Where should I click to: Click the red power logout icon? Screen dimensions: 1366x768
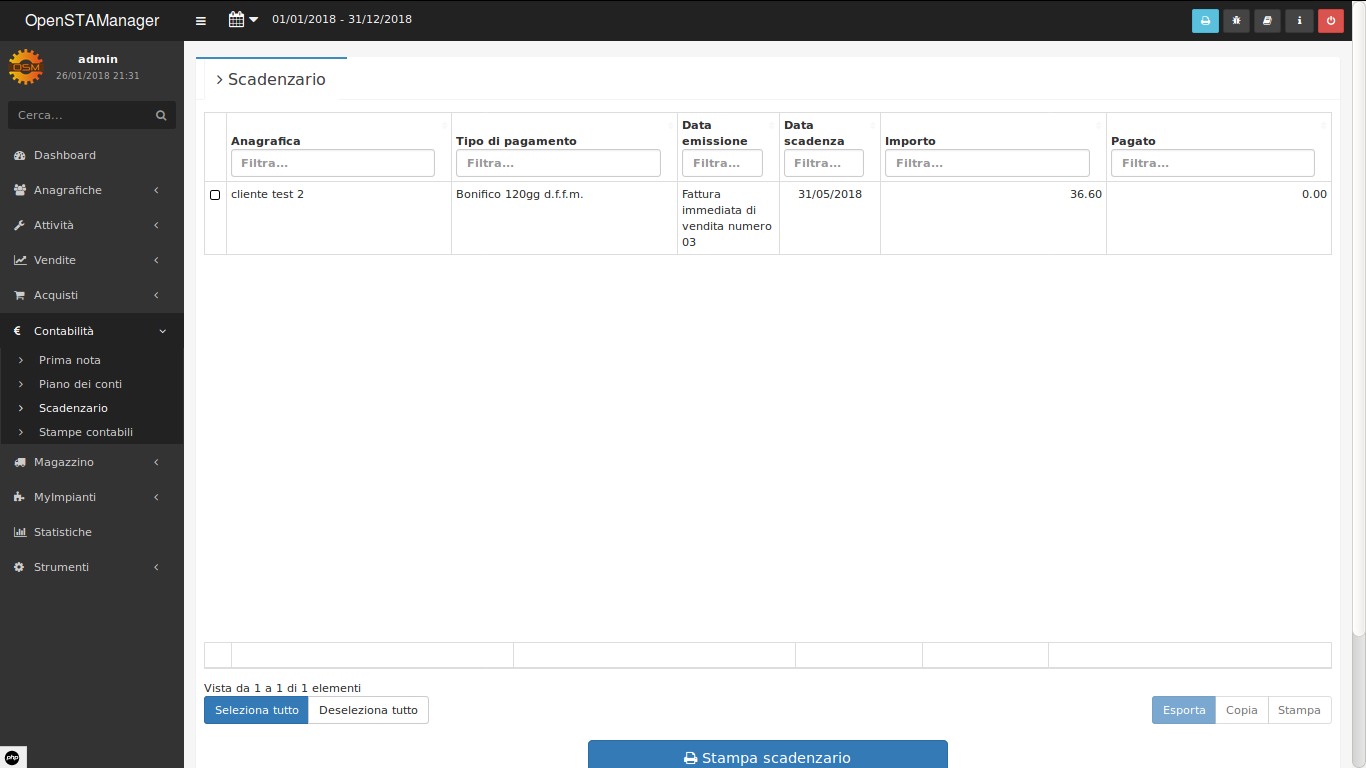pyautogui.click(x=1330, y=20)
